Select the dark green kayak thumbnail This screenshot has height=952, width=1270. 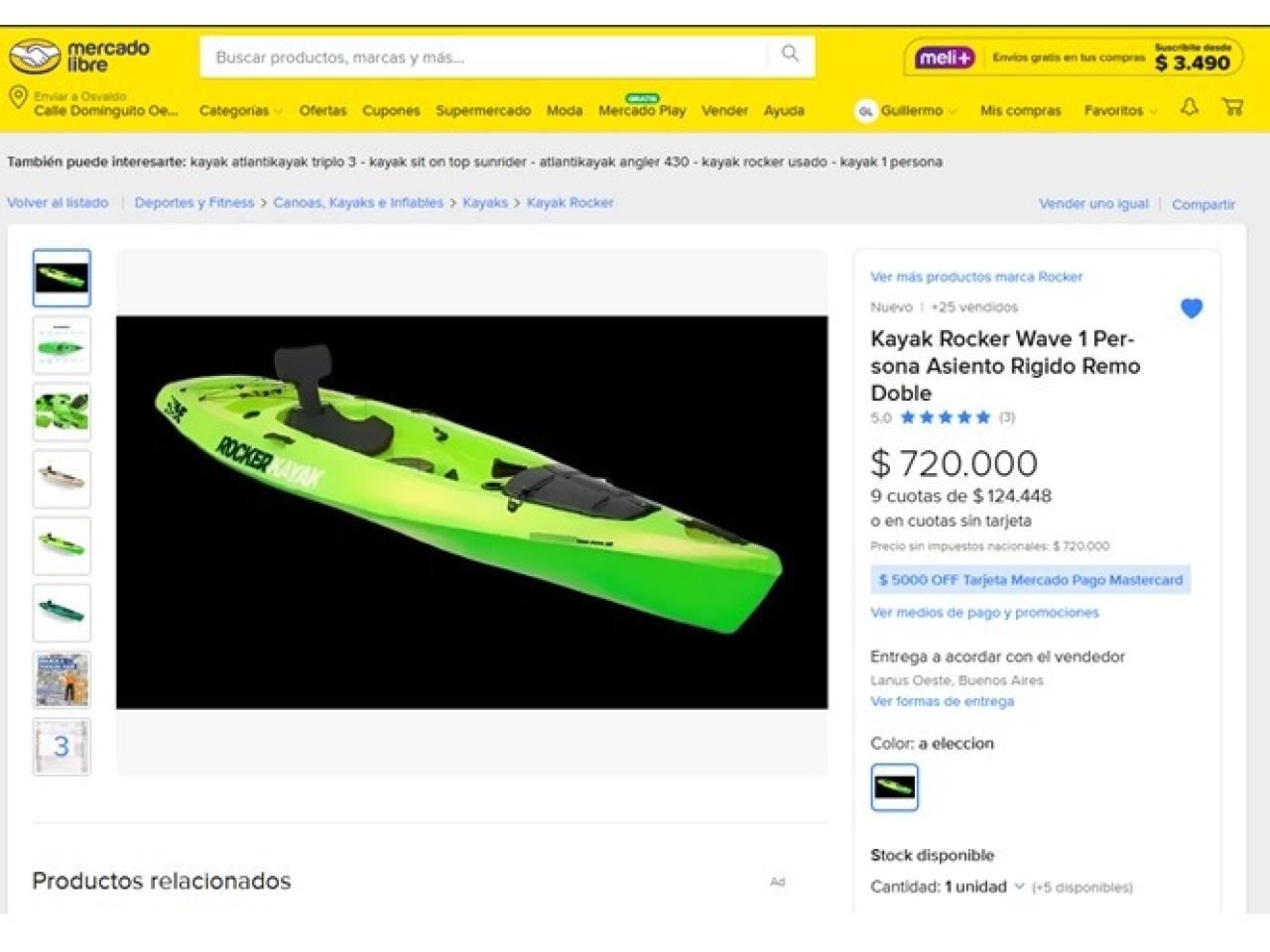point(62,612)
